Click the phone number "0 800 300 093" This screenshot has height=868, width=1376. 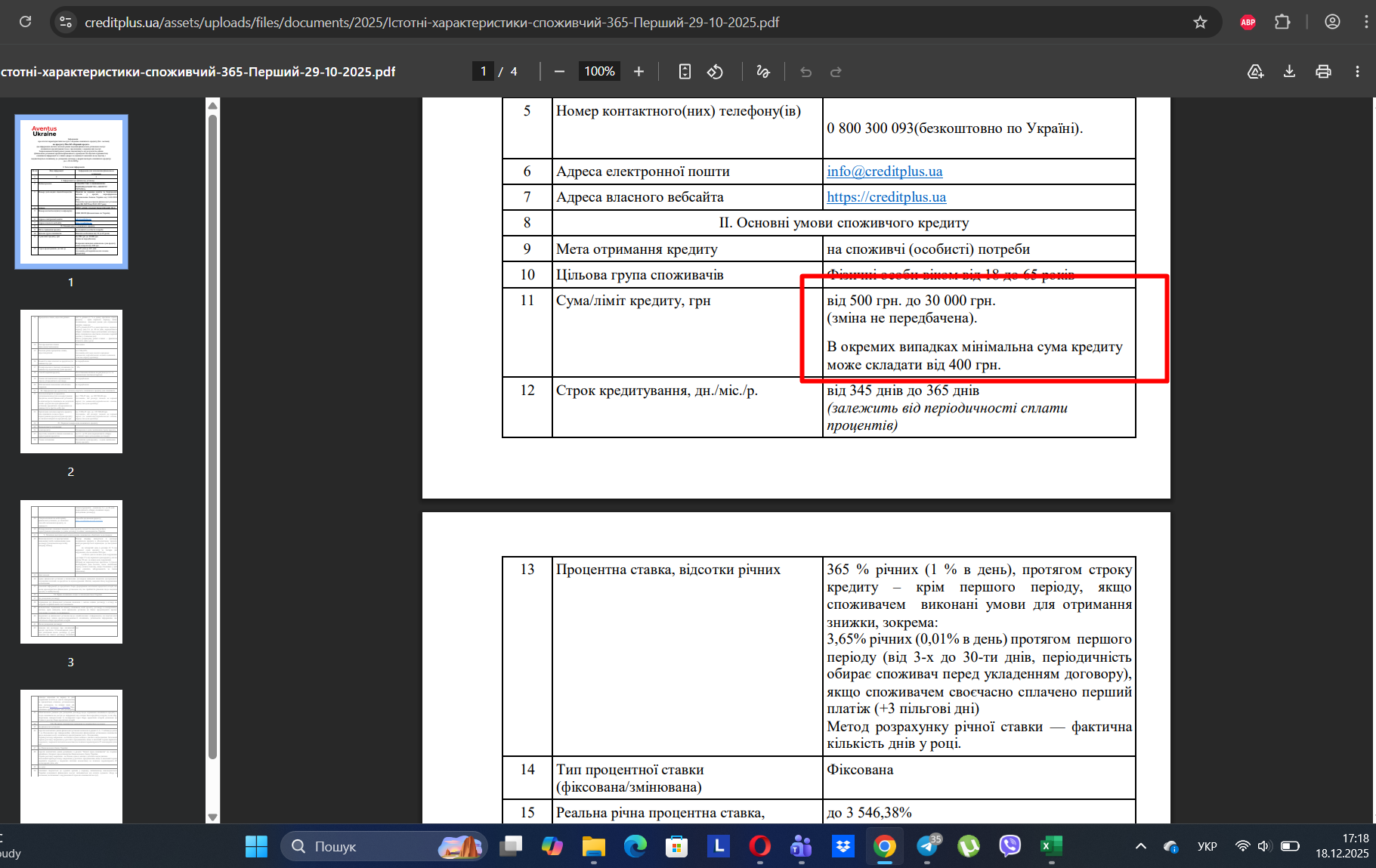pyautogui.click(x=870, y=128)
